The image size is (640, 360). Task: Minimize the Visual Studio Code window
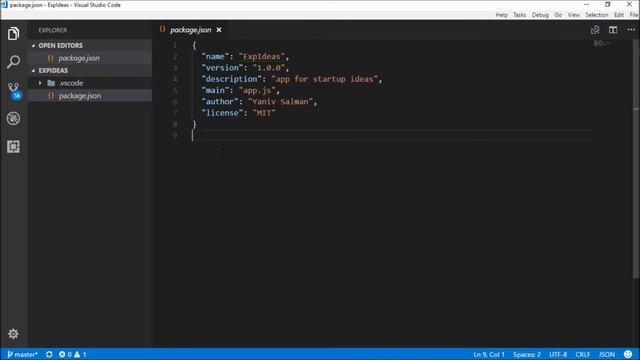(587, 4)
